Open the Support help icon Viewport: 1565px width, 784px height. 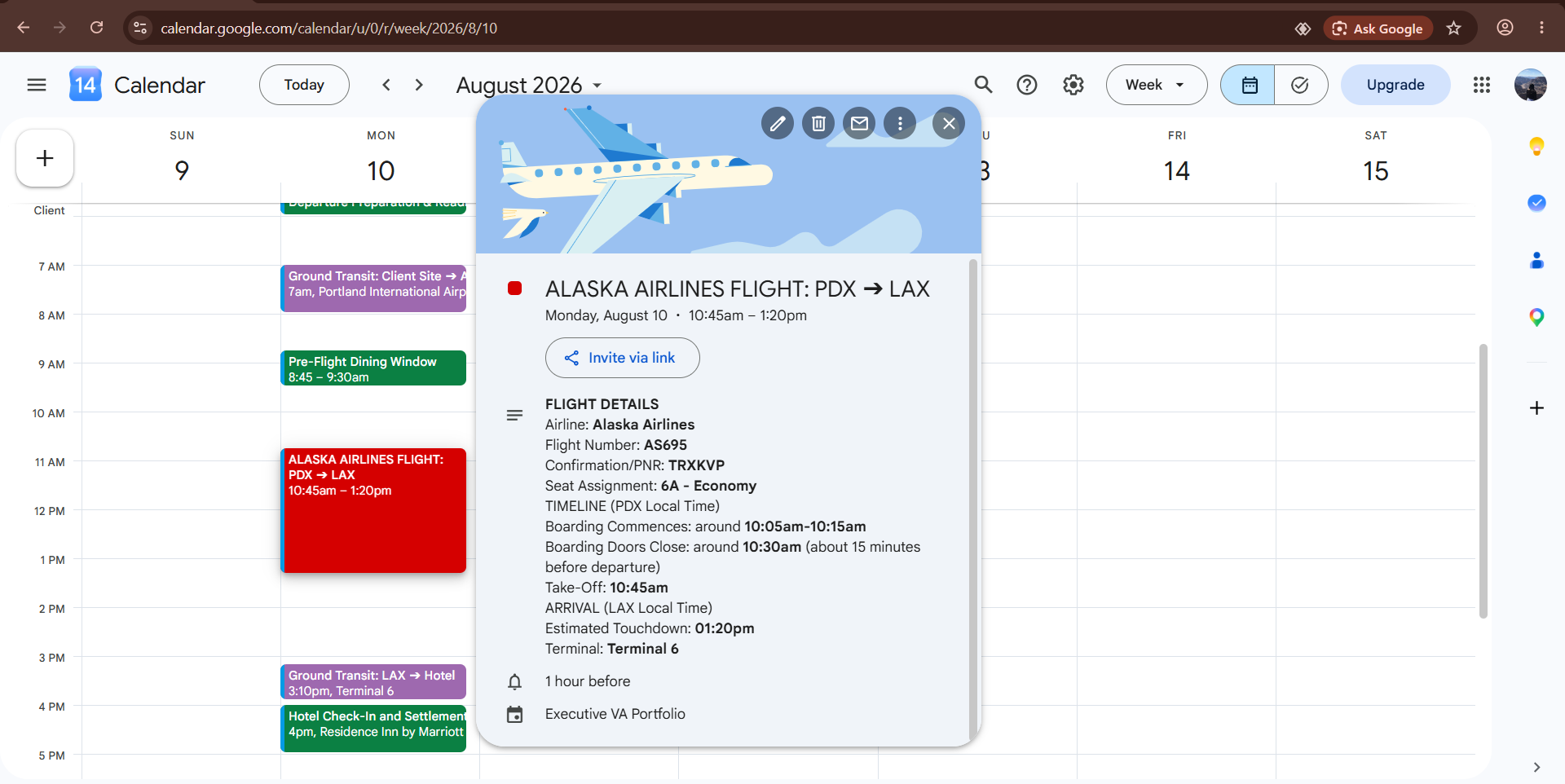pos(1027,85)
